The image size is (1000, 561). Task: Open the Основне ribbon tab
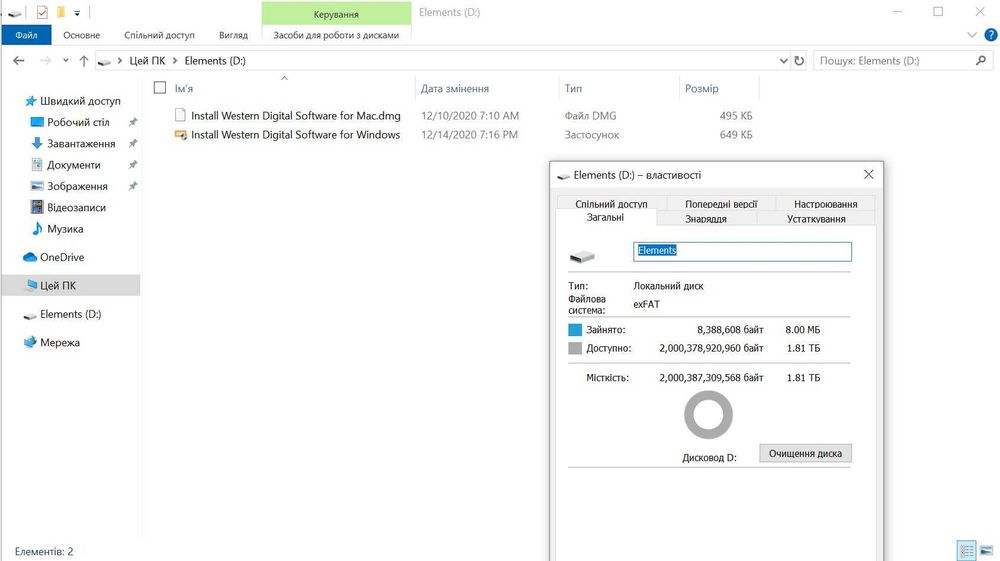[x=82, y=35]
